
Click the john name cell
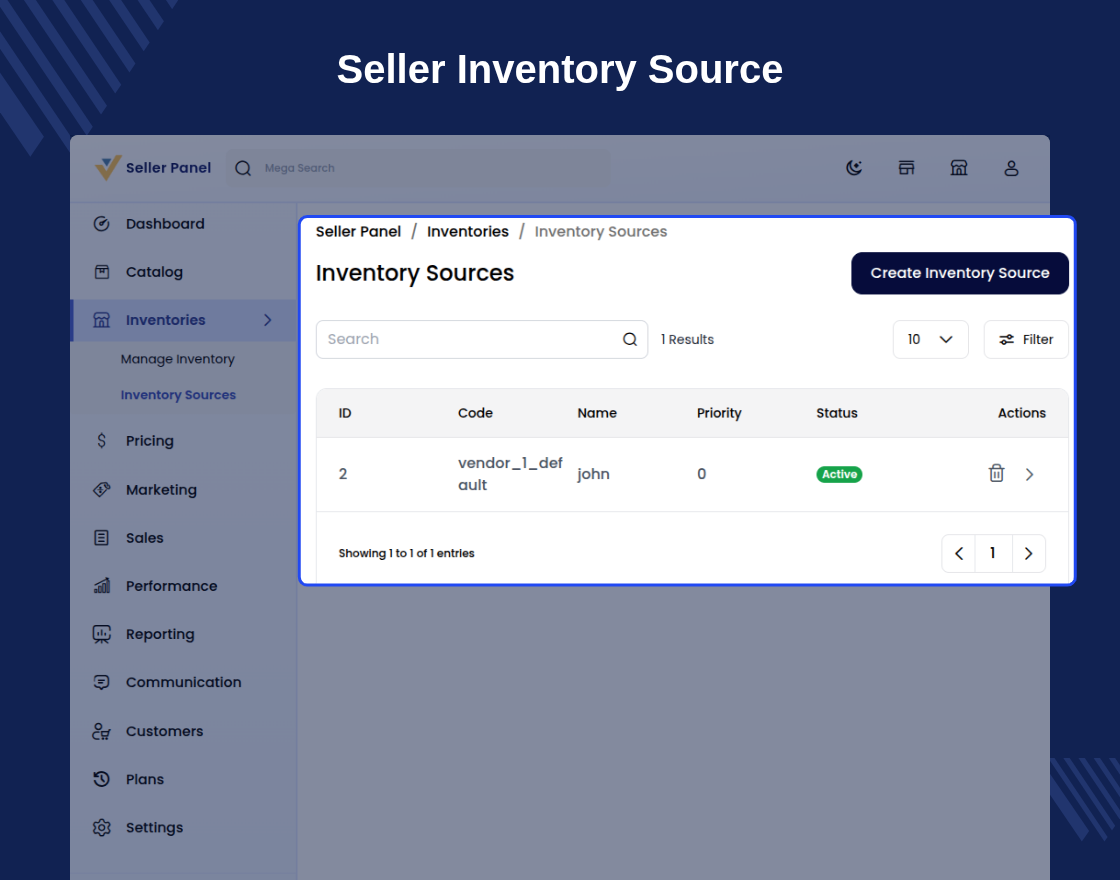(594, 474)
